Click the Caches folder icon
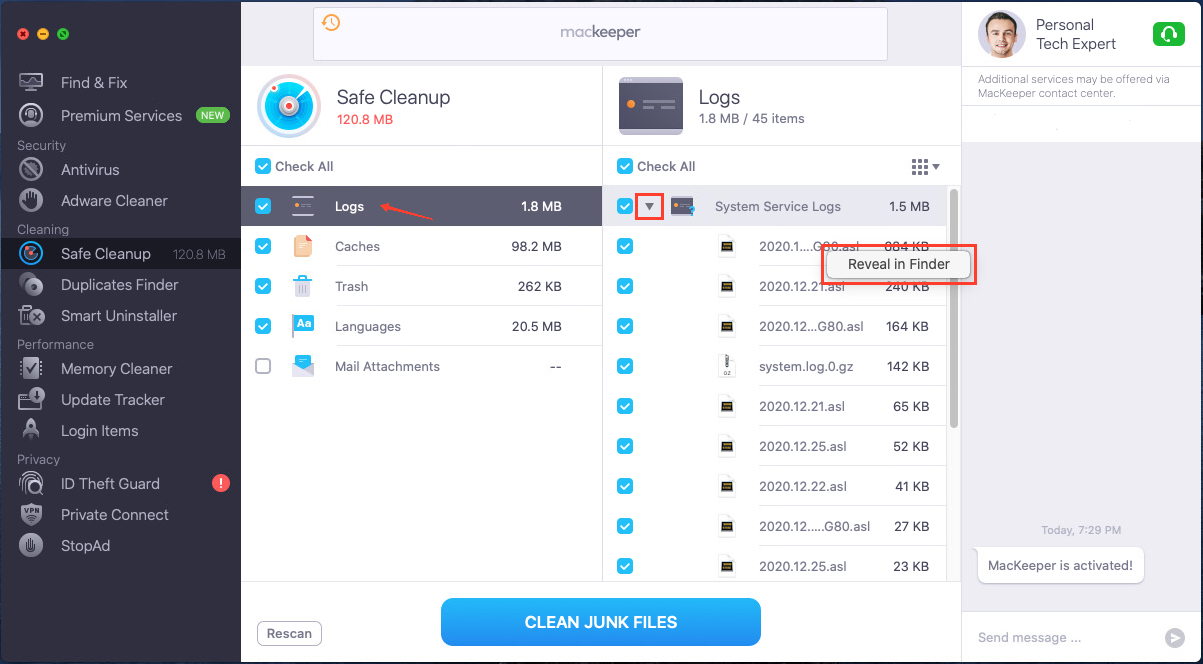 303,246
